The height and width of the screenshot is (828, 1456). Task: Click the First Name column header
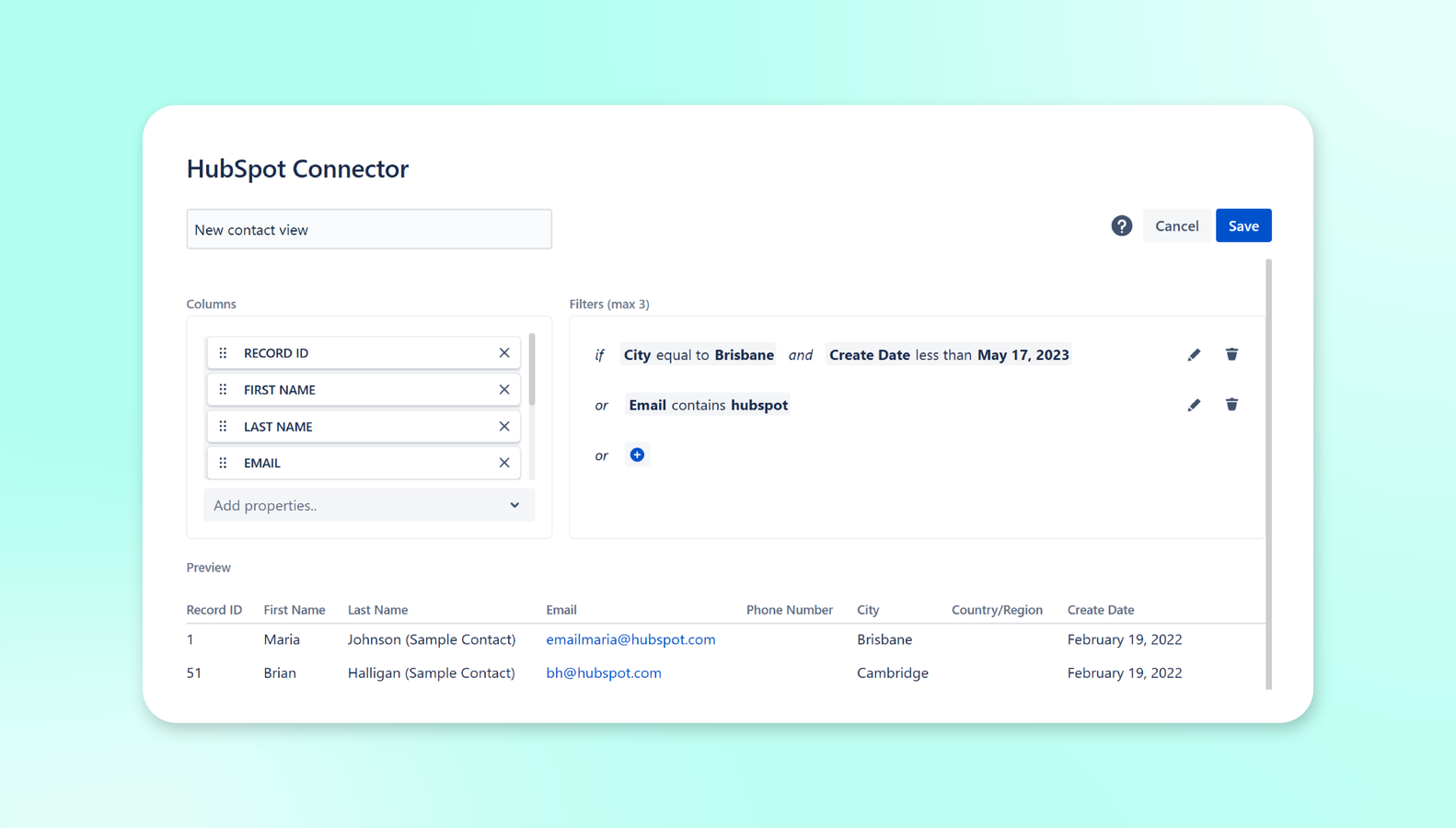pos(294,610)
